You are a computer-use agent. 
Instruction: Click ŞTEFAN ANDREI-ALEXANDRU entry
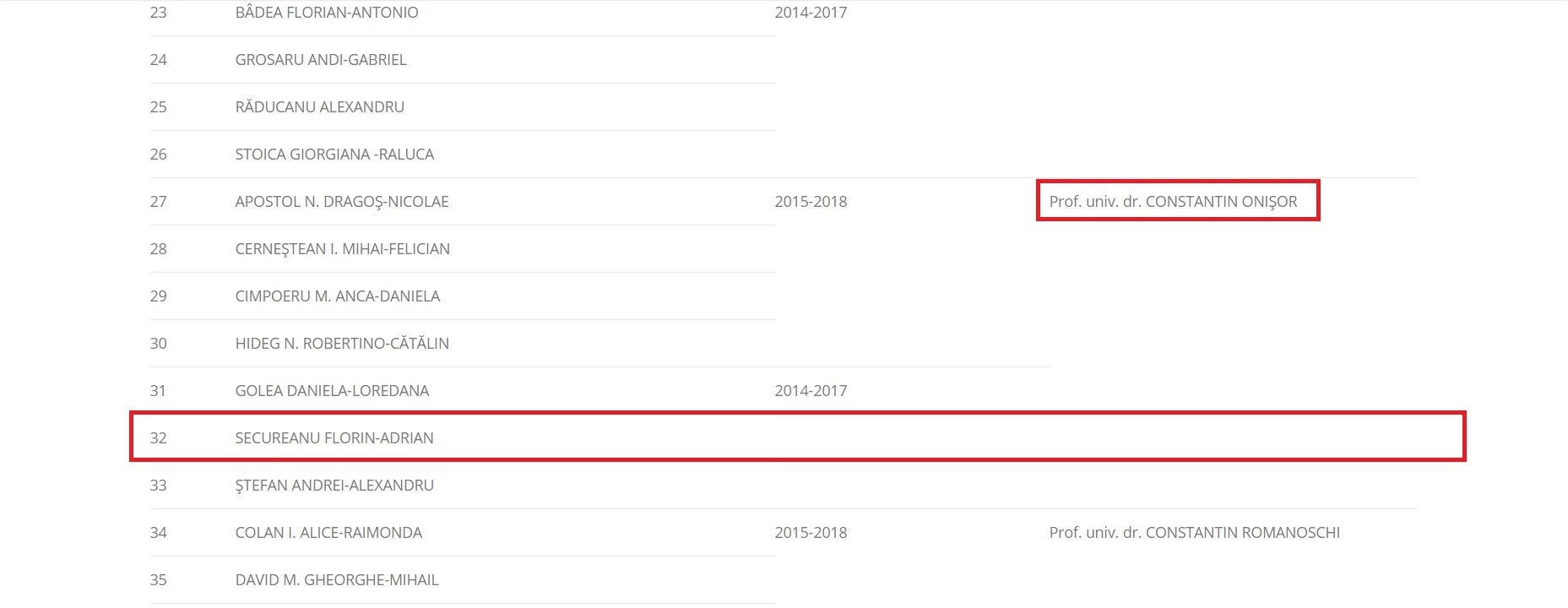coord(334,486)
